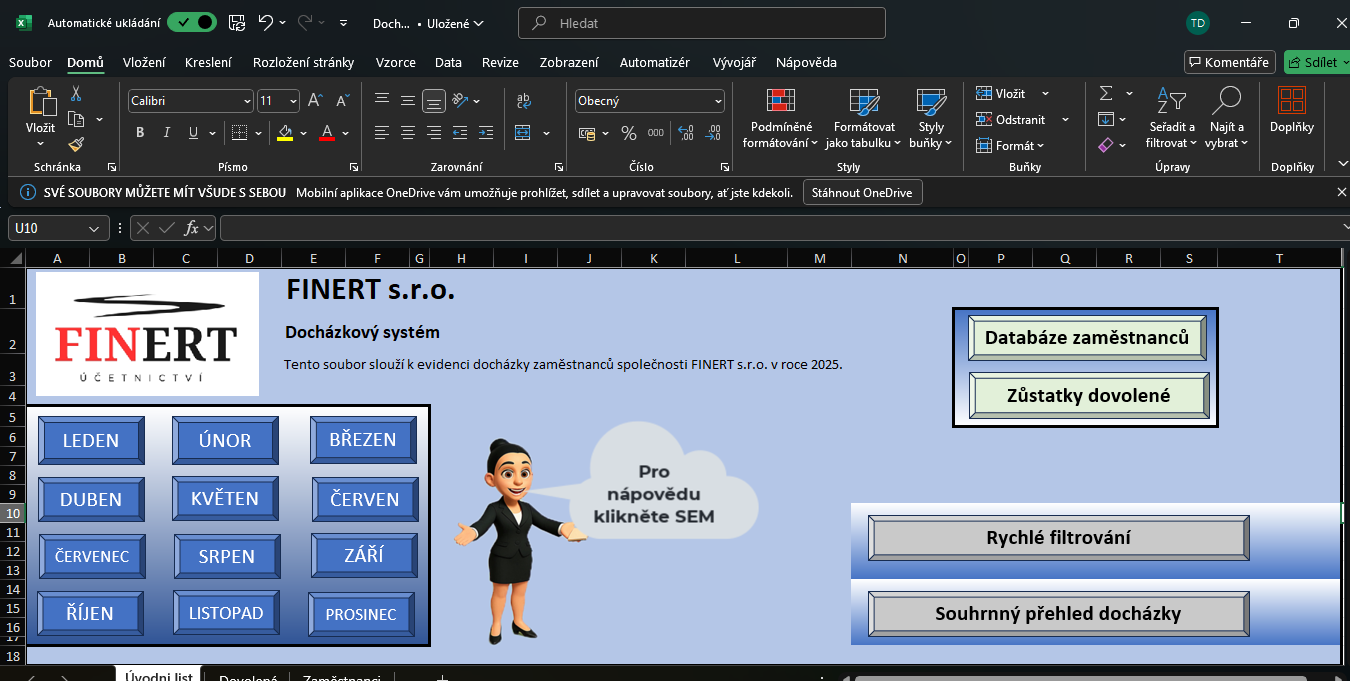
Task: Toggle italic formatting button
Action: click(x=165, y=133)
